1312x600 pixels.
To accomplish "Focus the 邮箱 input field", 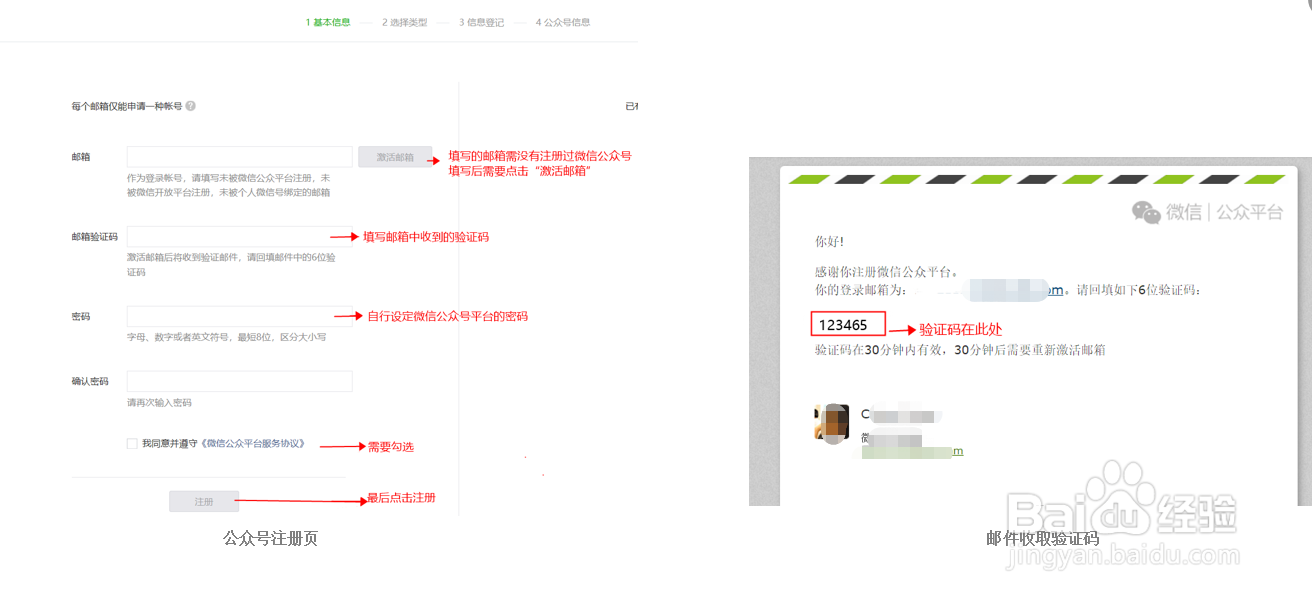I will (x=240, y=157).
